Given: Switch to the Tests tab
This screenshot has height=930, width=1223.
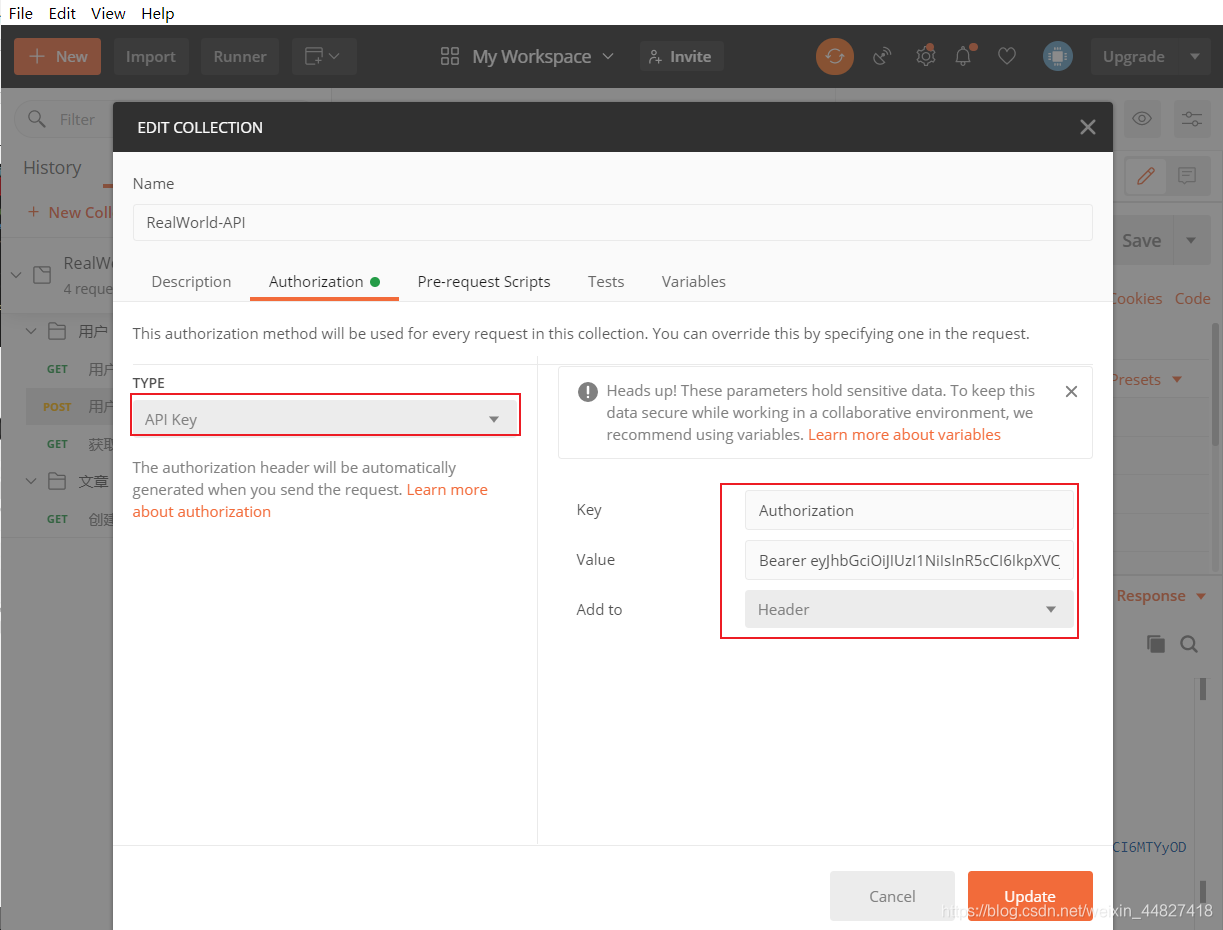Looking at the screenshot, I should pos(606,282).
